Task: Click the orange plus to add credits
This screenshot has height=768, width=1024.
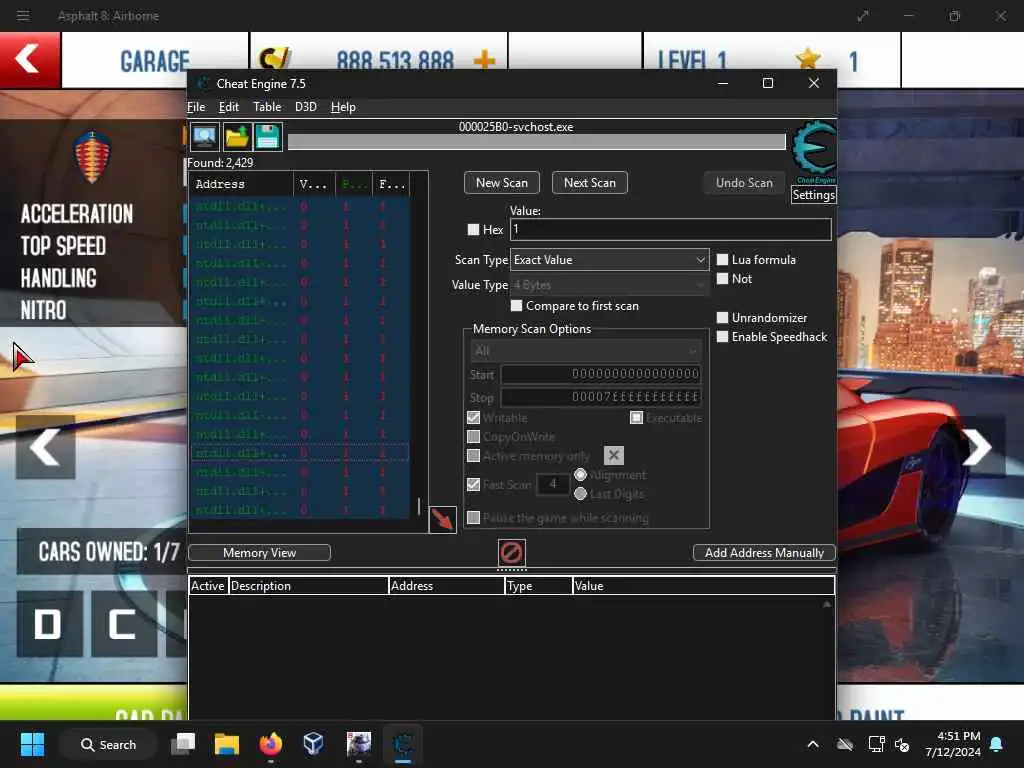Action: click(x=484, y=61)
